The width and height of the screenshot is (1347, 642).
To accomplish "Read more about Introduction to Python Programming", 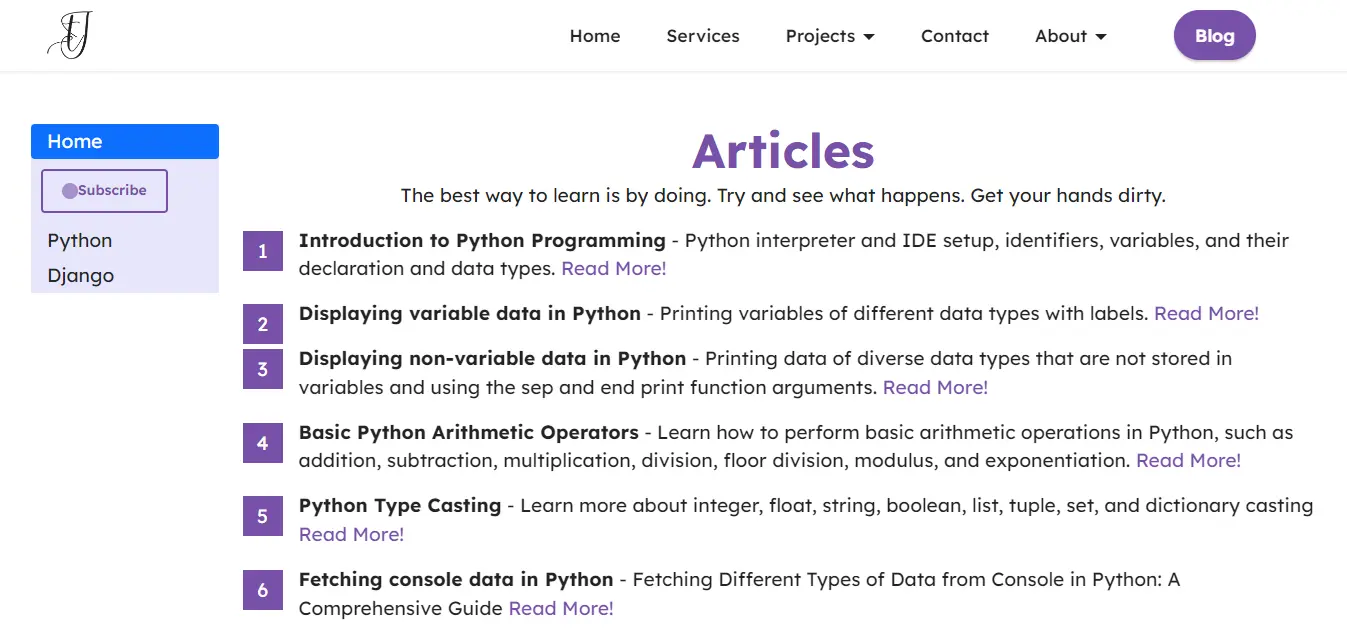I will coord(613,269).
